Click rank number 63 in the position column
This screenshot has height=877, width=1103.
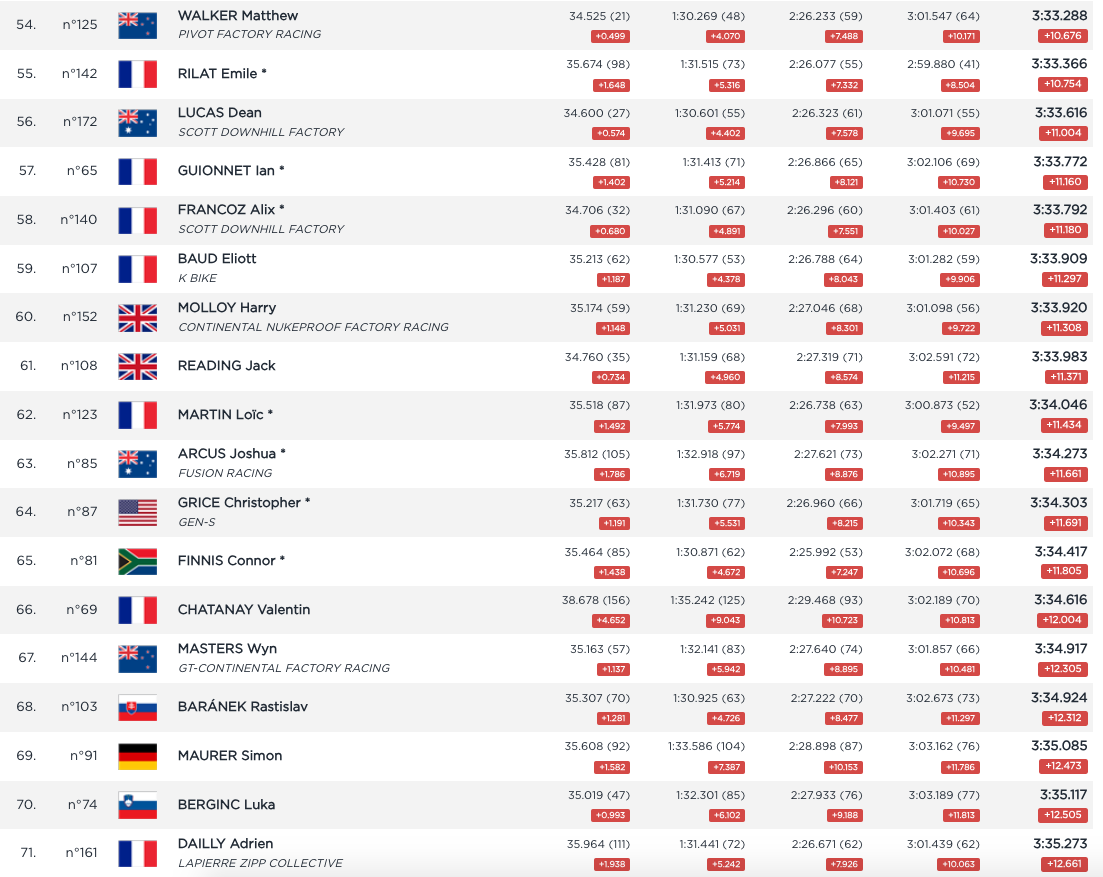tap(26, 464)
